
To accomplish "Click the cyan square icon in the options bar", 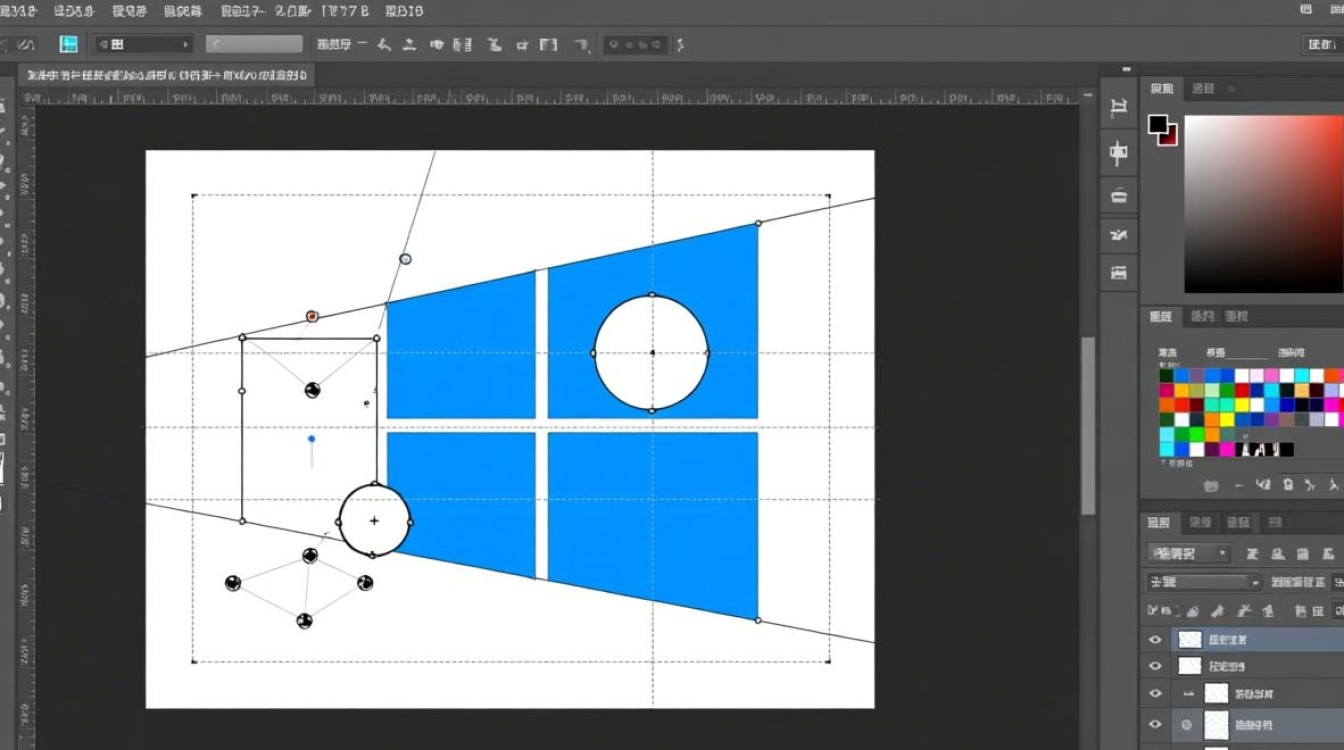I will point(68,44).
